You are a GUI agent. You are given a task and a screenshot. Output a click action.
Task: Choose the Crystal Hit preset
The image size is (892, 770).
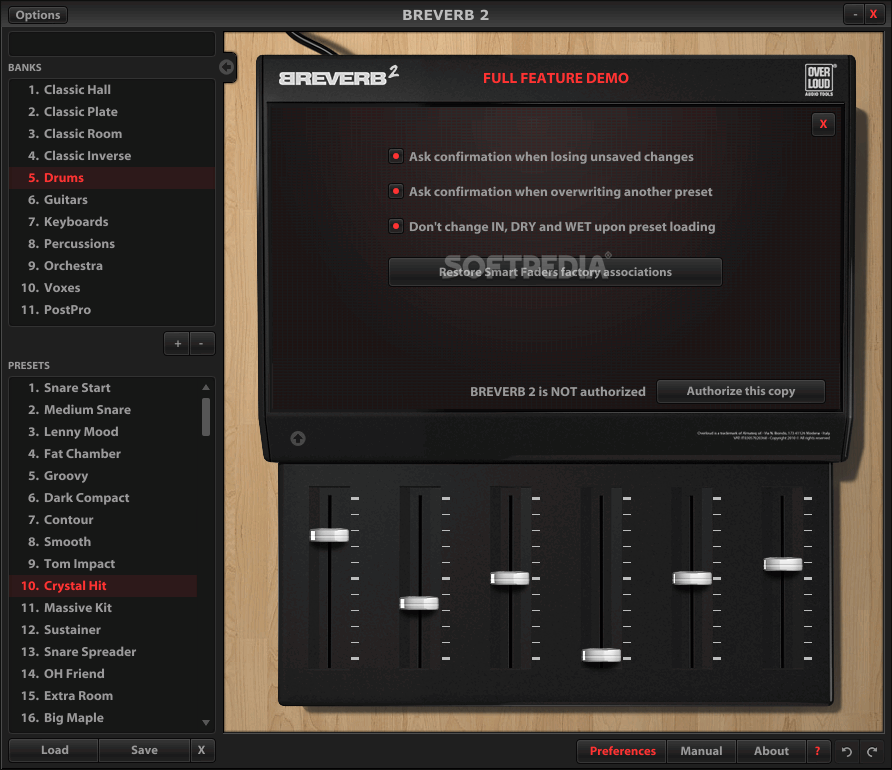point(103,586)
